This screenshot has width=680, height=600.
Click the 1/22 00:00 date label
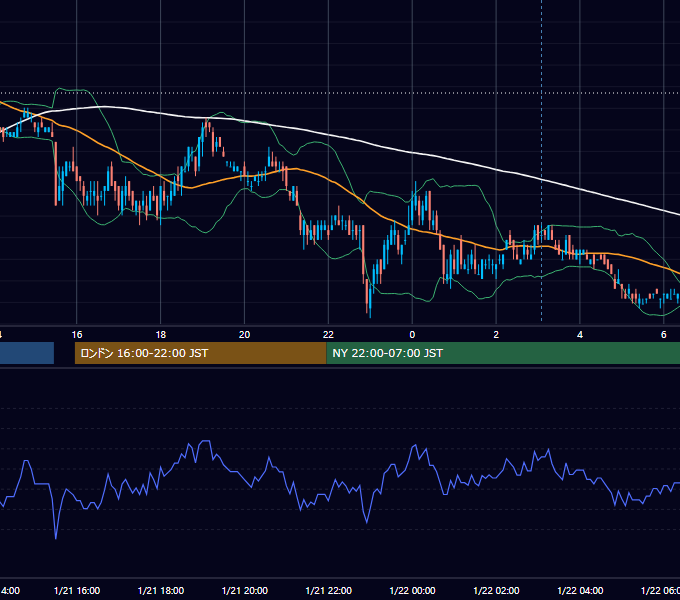(412, 590)
